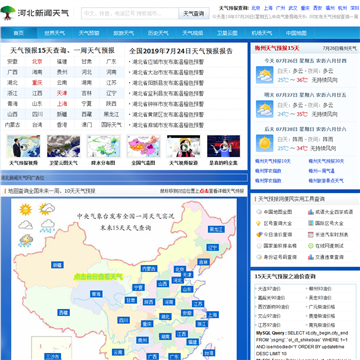Image resolution: width=360 pixels, height=360 pixels.
Task: Click today's partly cloudy weather icon
Action: (264, 75)
